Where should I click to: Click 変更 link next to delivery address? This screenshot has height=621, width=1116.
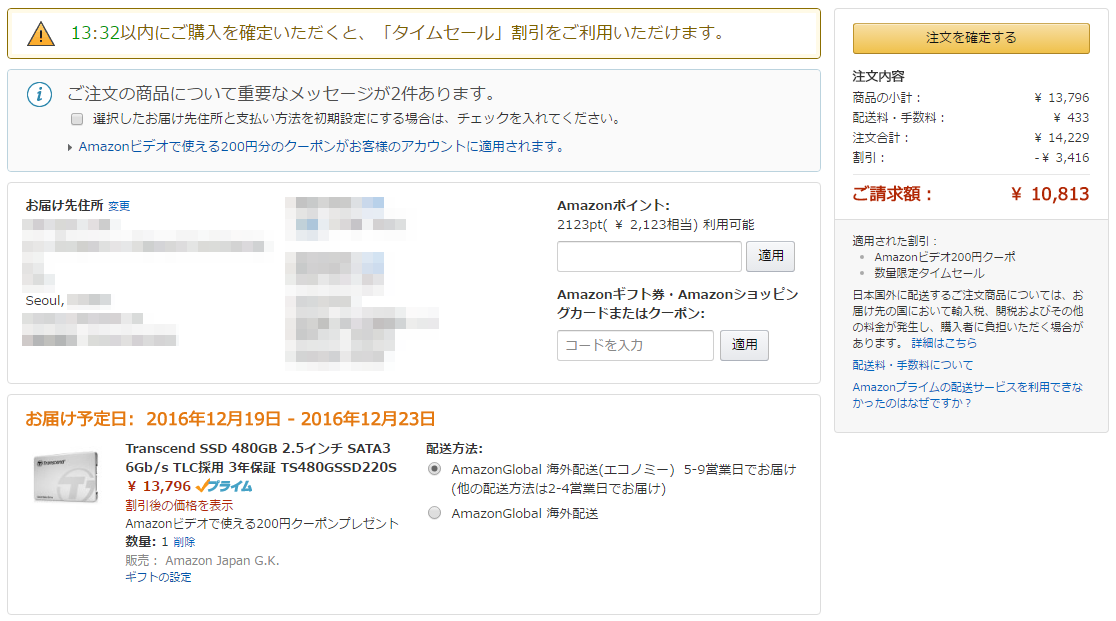coord(119,206)
